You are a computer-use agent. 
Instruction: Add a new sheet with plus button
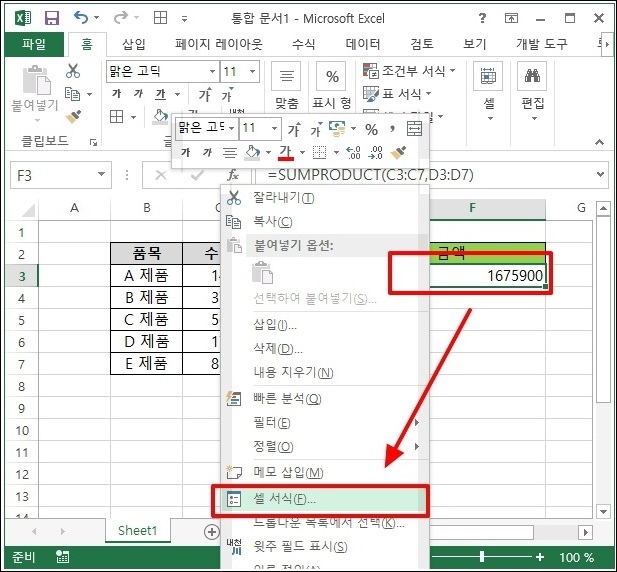(x=212, y=532)
